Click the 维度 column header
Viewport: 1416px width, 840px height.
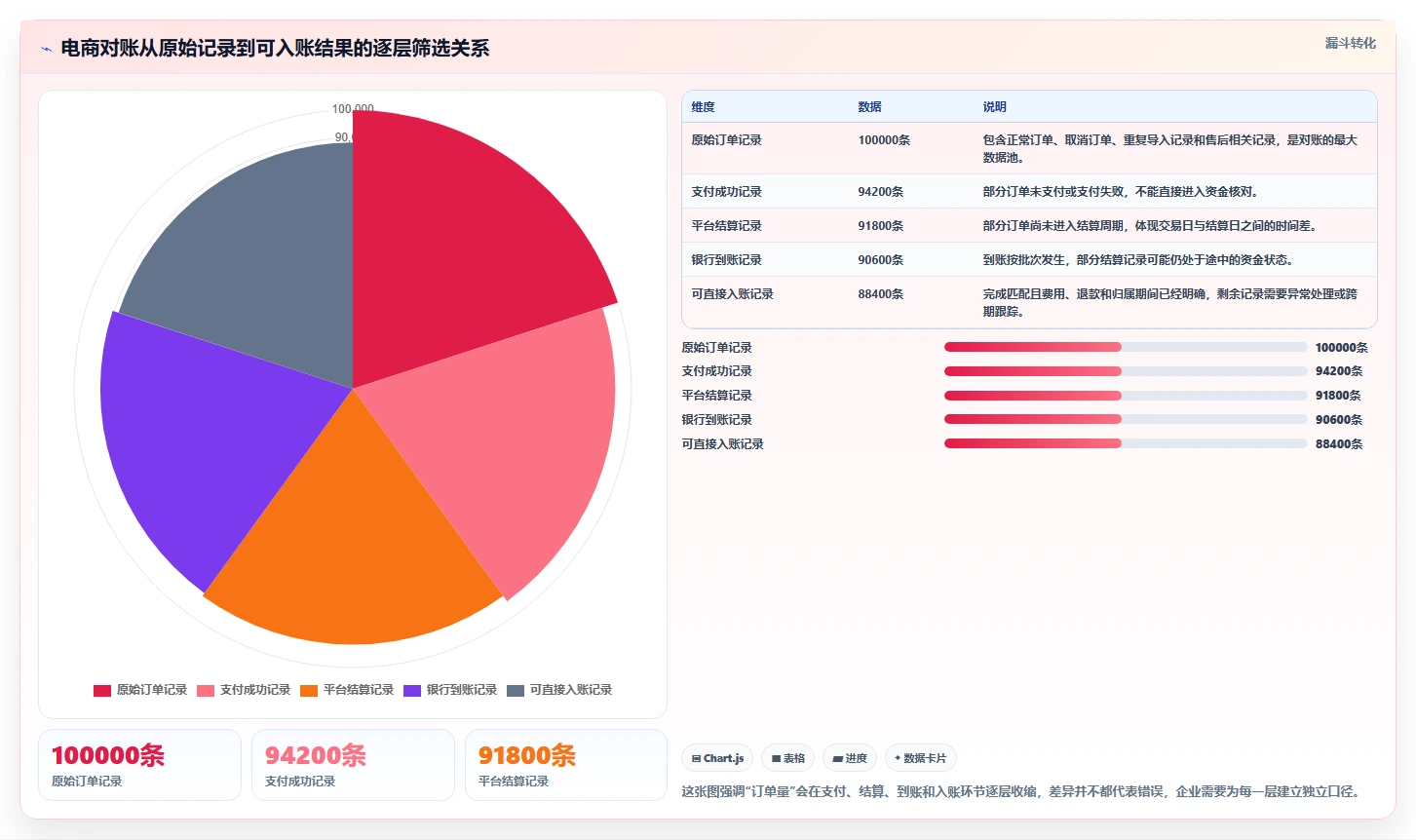[x=703, y=107]
